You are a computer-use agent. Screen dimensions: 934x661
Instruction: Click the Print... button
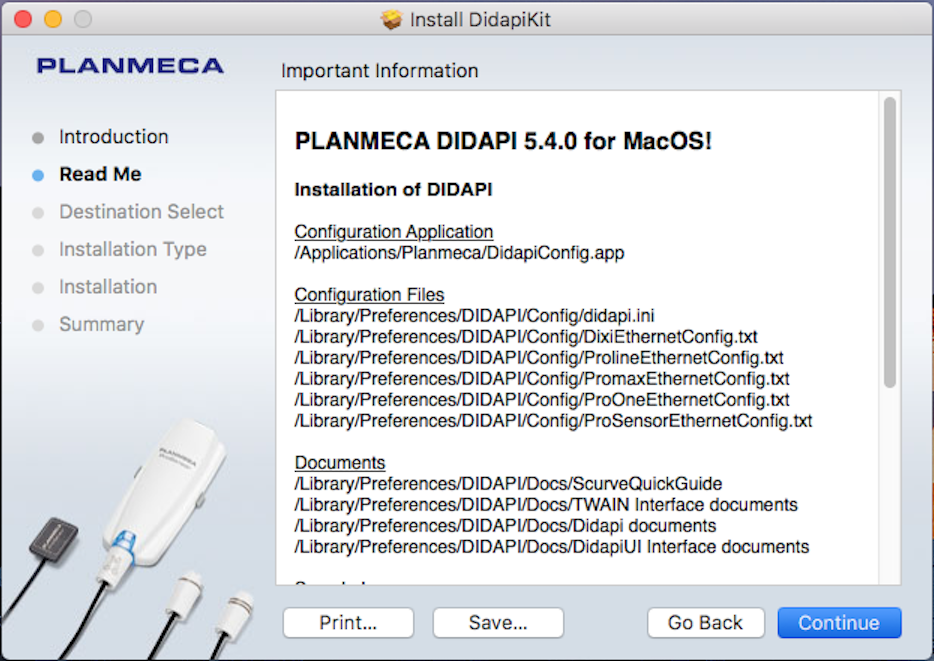coord(348,623)
